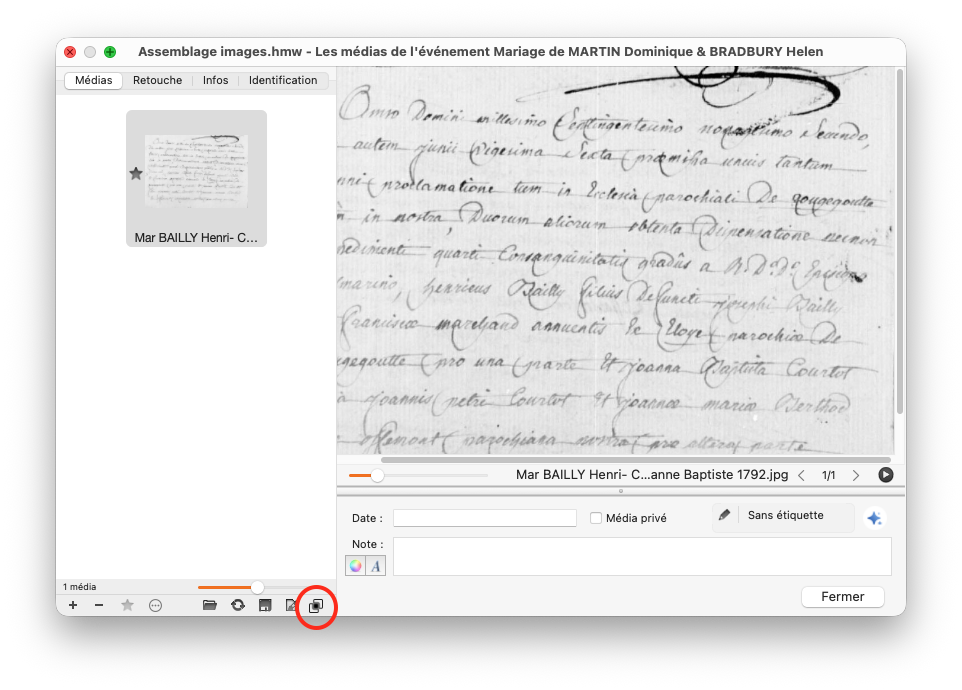
Task: Click the circular arrows refresh icon
Action: pyautogui.click(x=238, y=605)
